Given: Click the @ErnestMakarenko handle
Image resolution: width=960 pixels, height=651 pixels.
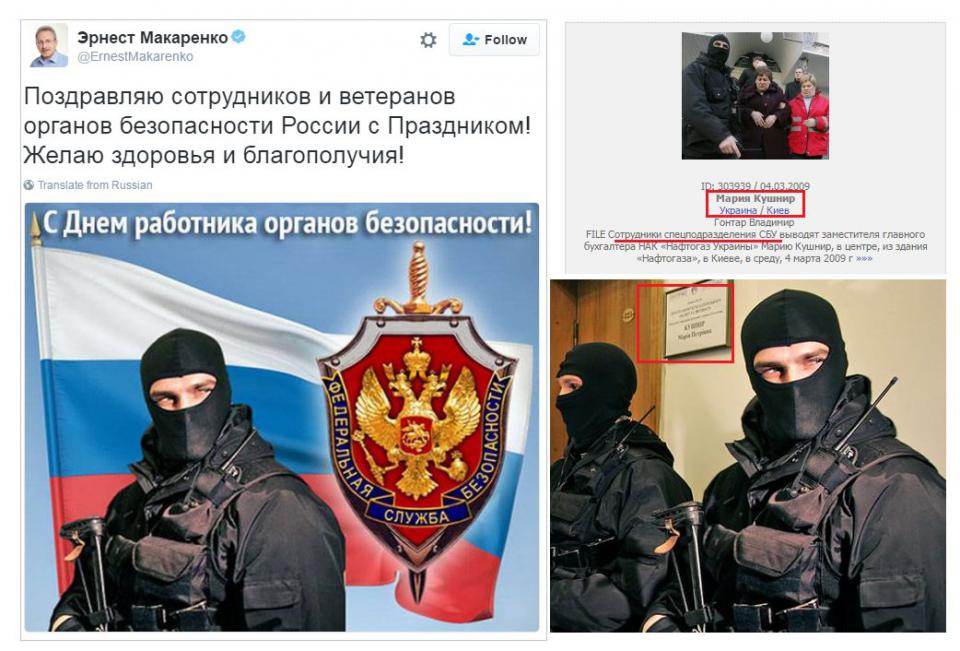Looking at the screenshot, I should pos(135,56).
